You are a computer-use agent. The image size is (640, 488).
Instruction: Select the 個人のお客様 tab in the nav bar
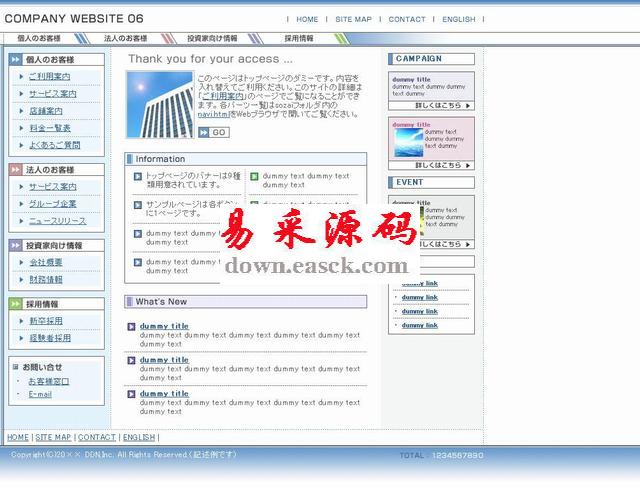coord(39,38)
